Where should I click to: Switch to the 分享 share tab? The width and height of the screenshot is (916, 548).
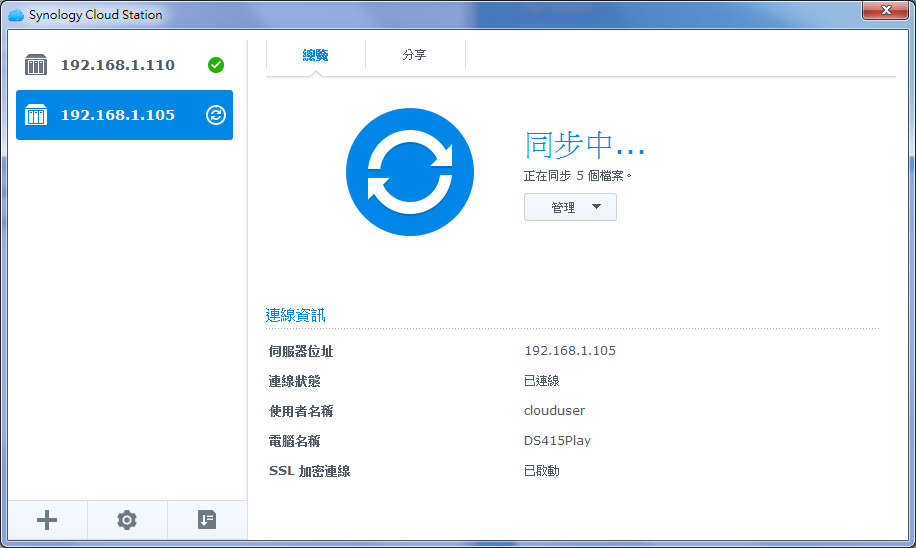415,55
